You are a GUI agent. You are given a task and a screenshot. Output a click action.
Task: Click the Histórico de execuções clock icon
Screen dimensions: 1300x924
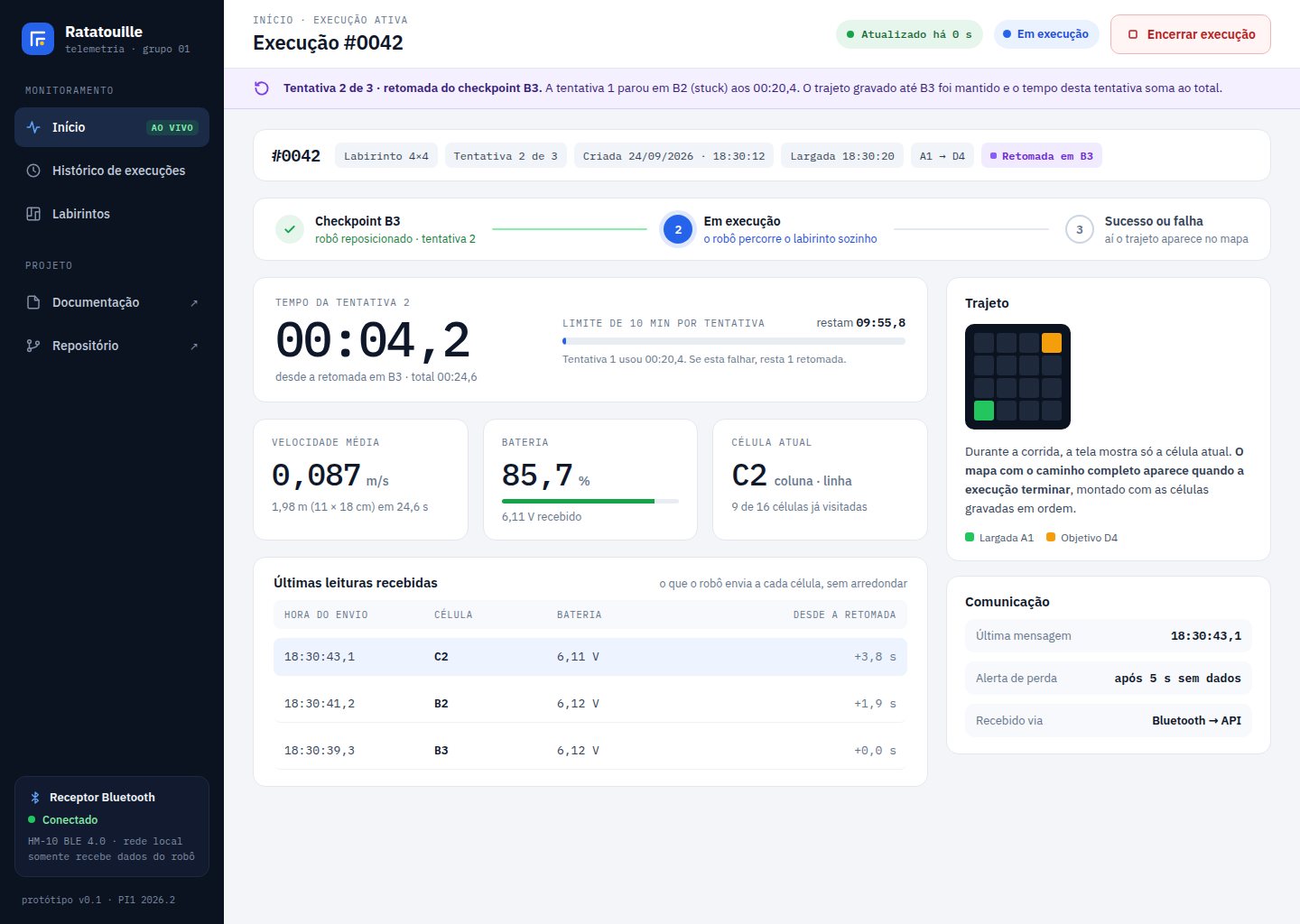coord(33,171)
